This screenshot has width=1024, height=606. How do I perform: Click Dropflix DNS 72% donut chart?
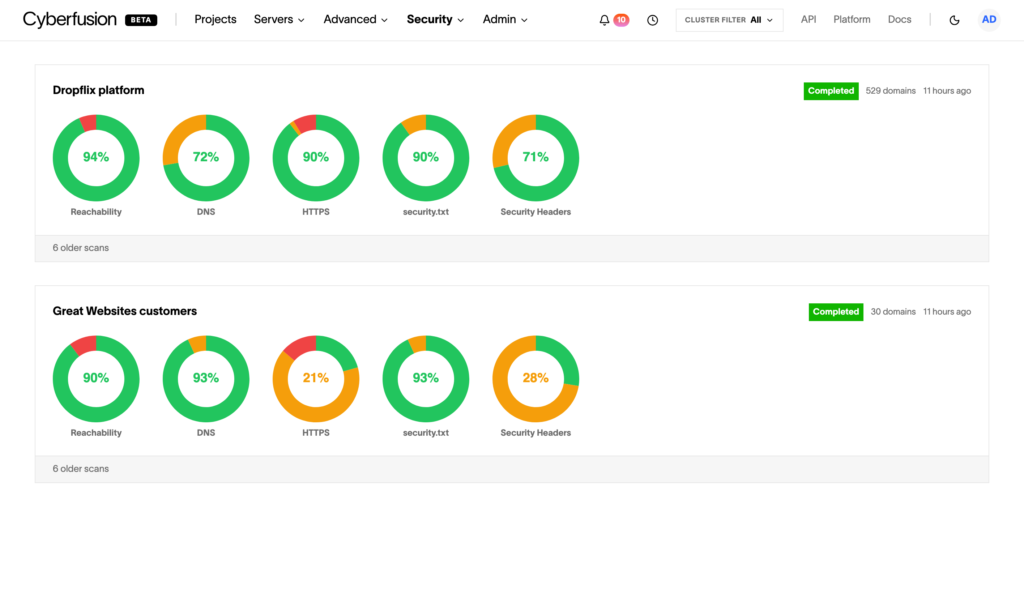pos(206,158)
